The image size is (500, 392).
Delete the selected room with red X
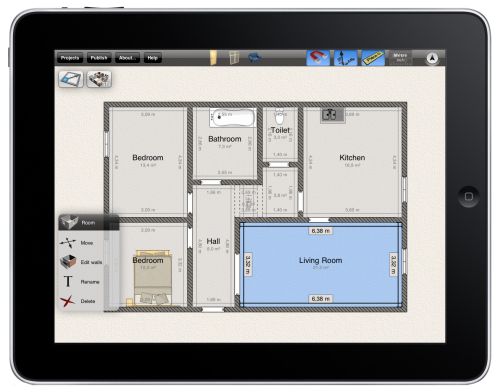click(79, 301)
